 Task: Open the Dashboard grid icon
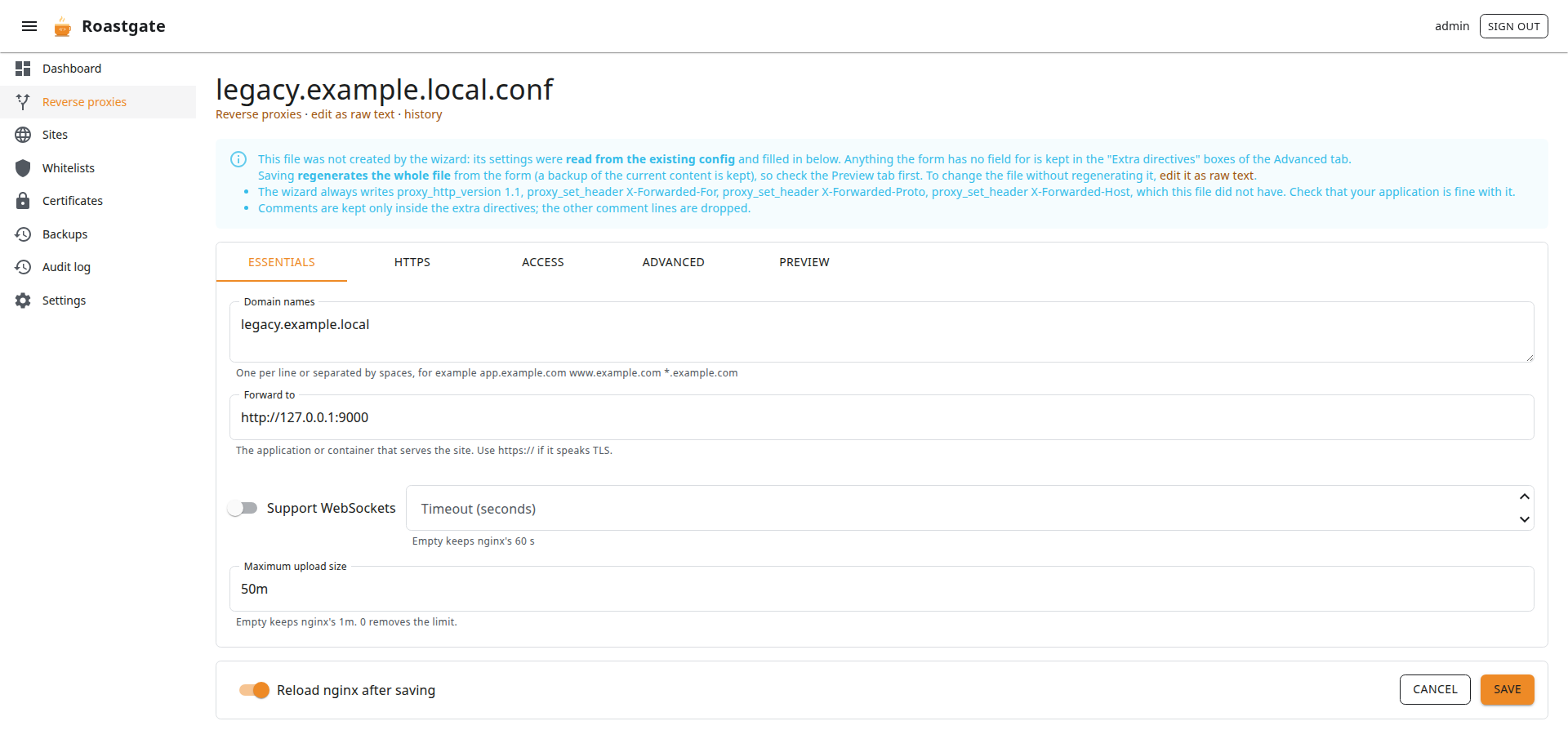tap(23, 69)
